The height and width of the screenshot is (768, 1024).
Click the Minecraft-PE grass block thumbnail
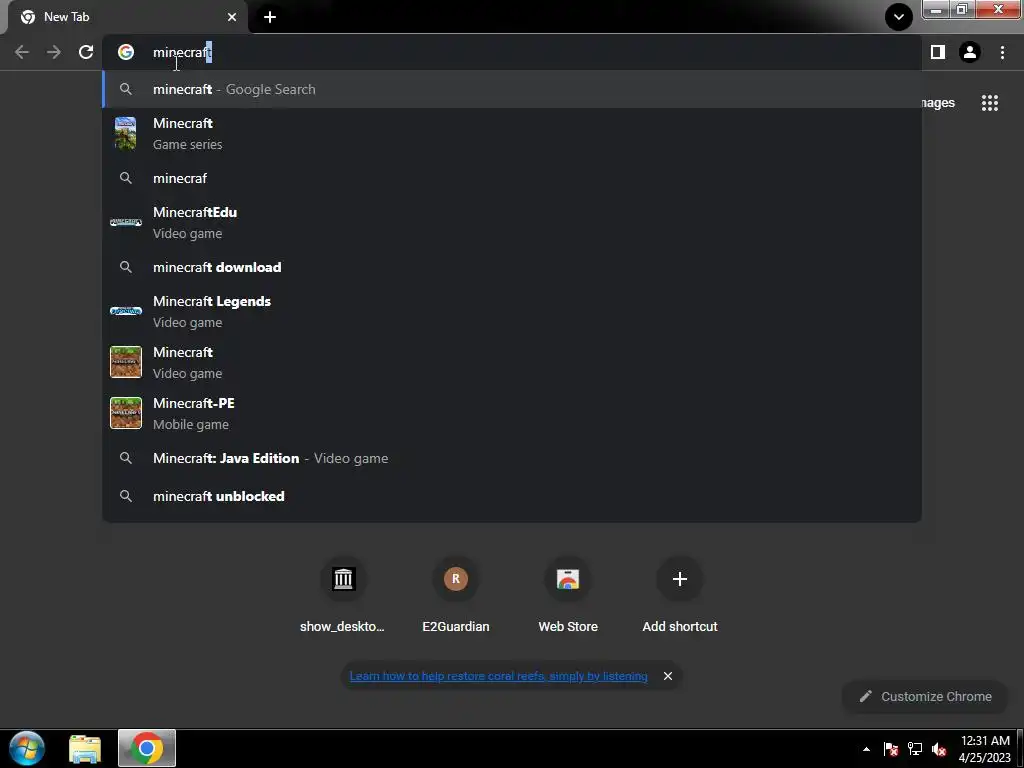126,413
